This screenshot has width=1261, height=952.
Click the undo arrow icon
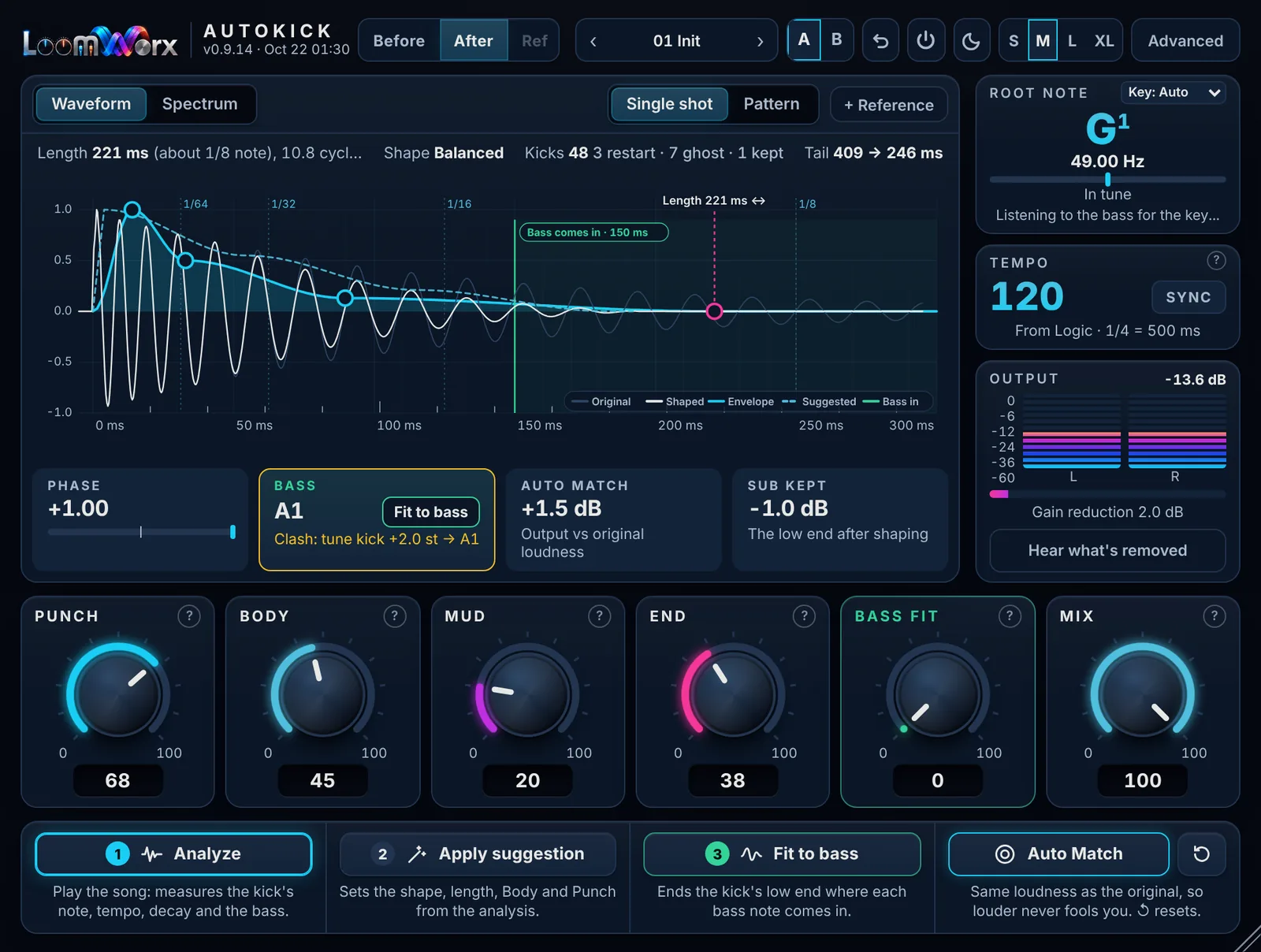pos(880,40)
